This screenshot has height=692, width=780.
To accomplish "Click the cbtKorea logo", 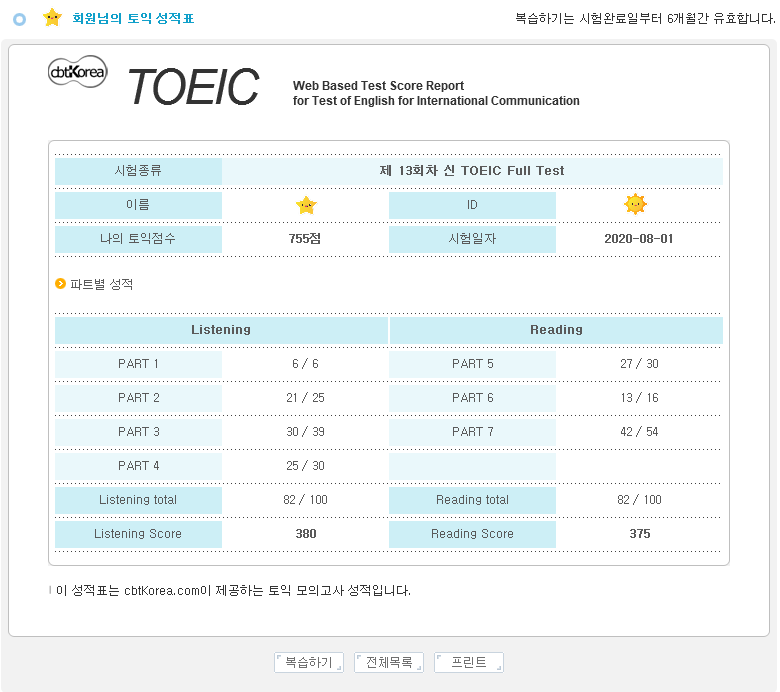I will click(x=78, y=72).
